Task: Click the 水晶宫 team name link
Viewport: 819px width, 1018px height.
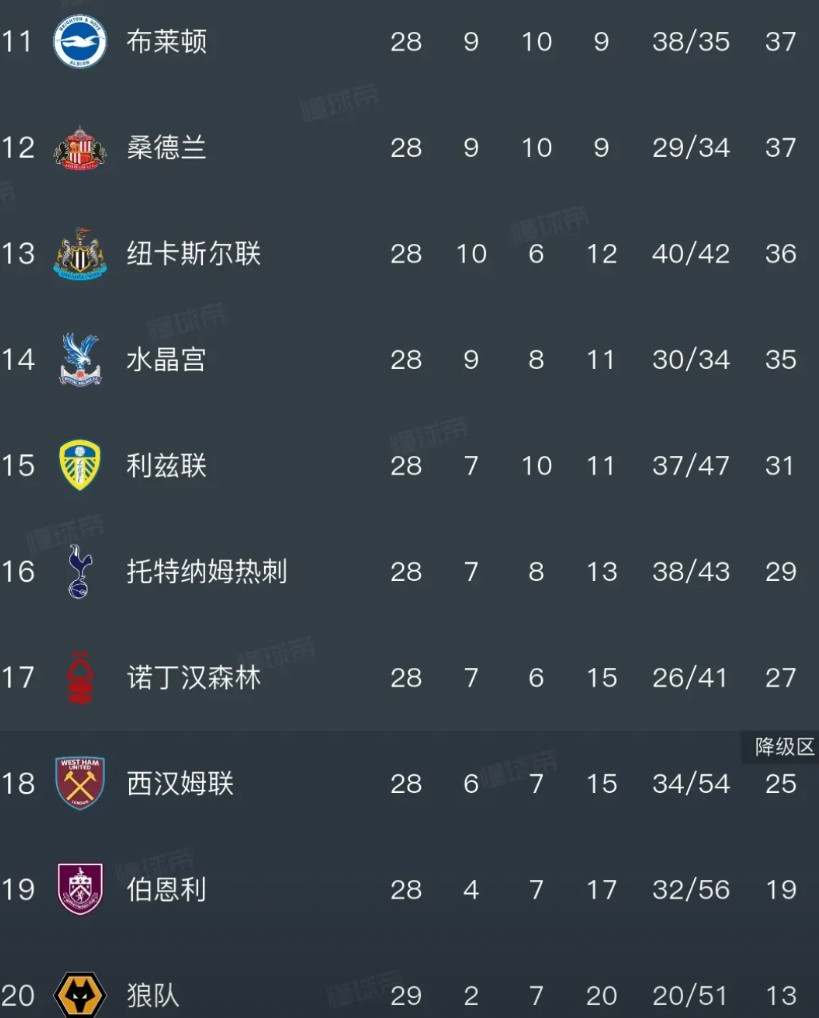Action: [x=167, y=360]
